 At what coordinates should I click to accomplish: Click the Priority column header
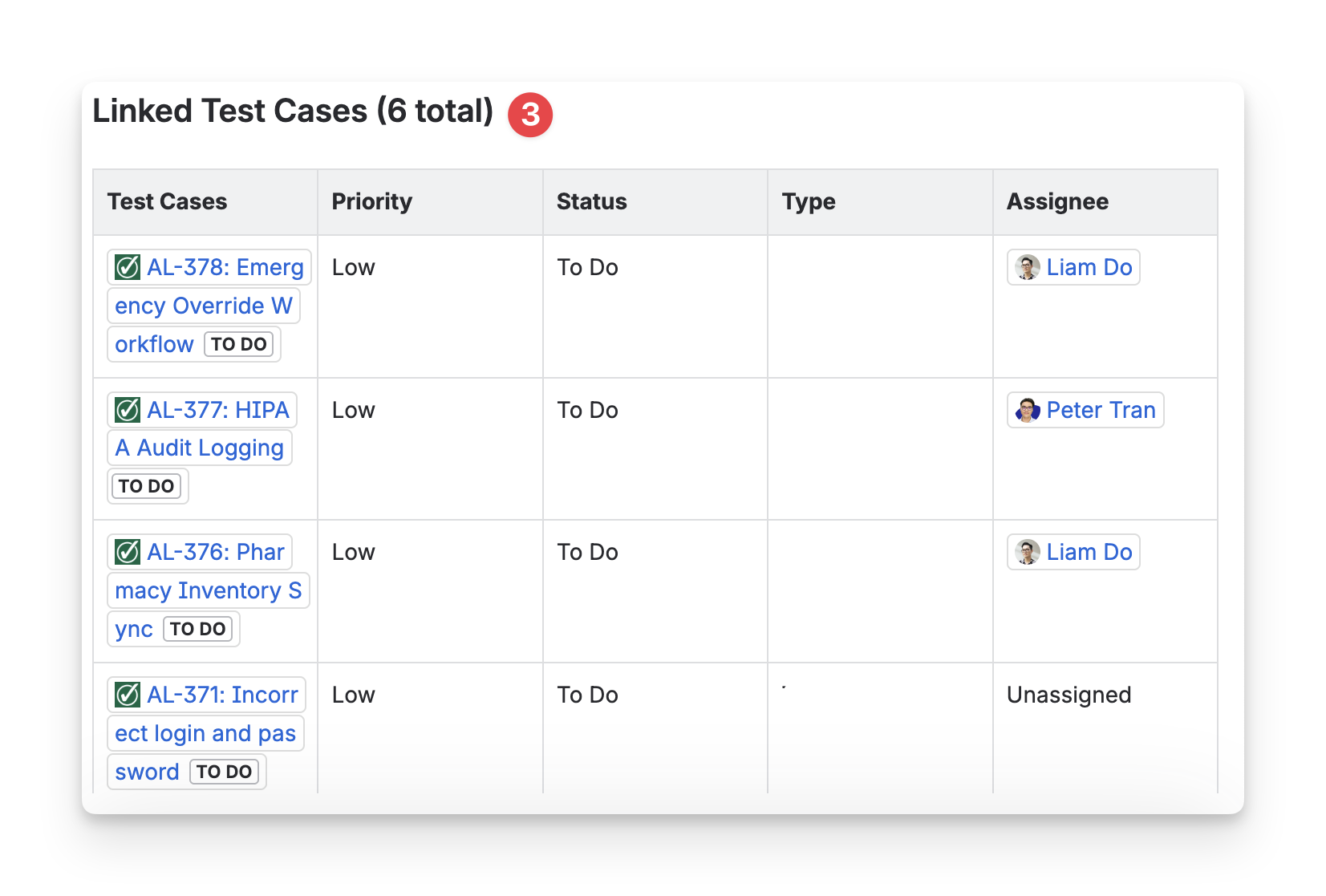371,201
